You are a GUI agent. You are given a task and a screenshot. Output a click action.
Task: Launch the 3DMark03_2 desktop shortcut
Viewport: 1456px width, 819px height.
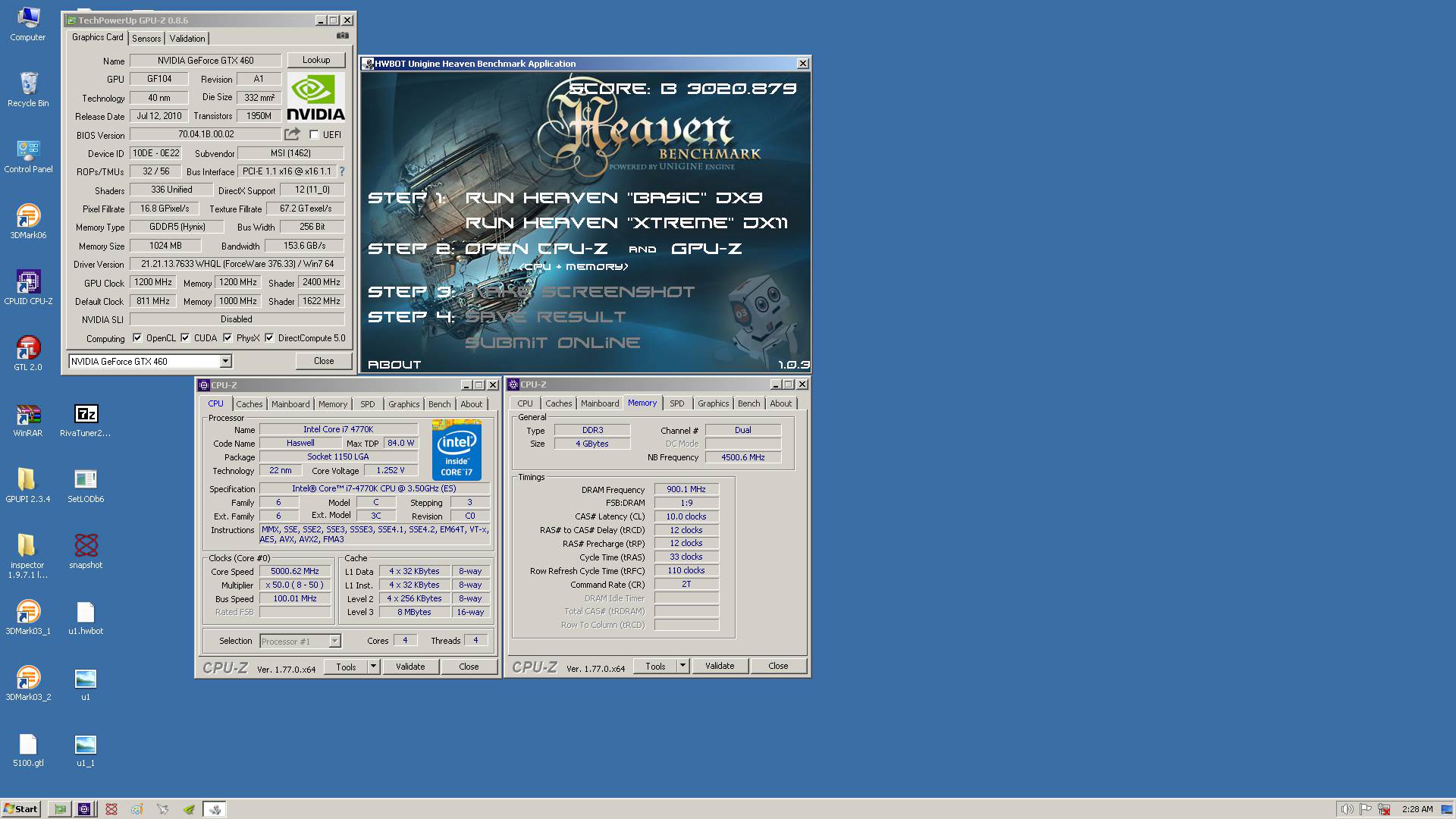coord(28,684)
